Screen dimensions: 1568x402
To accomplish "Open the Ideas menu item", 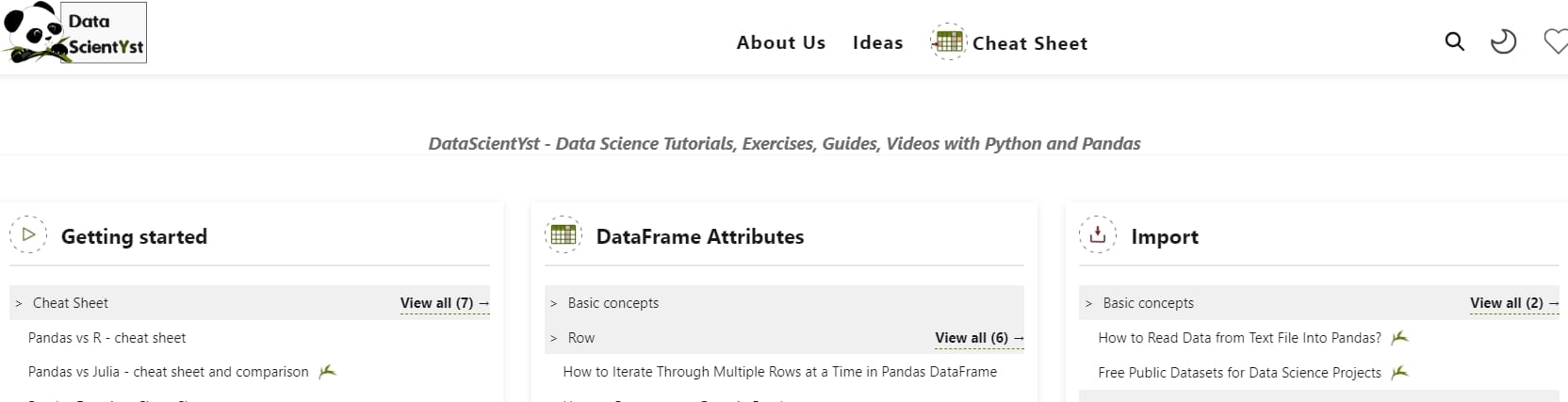I will click(877, 43).
